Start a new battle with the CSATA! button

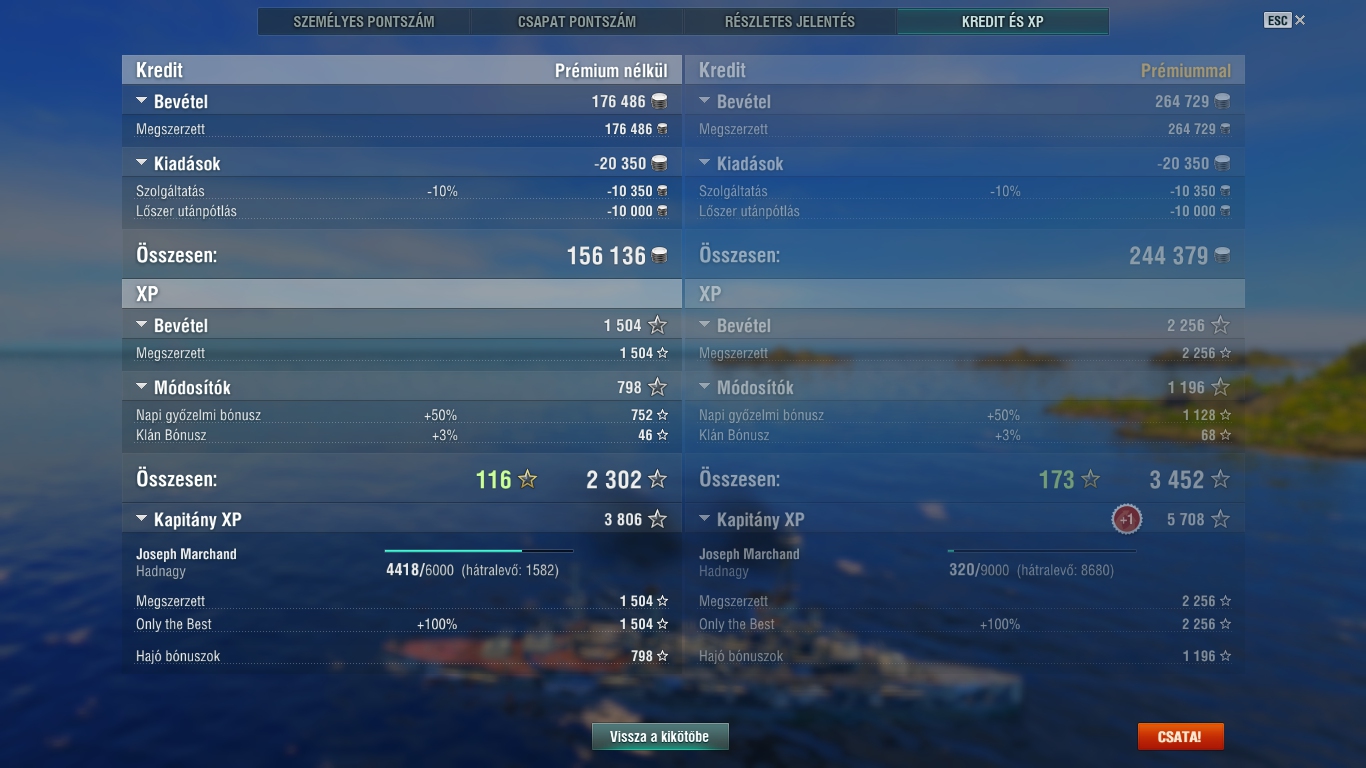point(1180,737)
